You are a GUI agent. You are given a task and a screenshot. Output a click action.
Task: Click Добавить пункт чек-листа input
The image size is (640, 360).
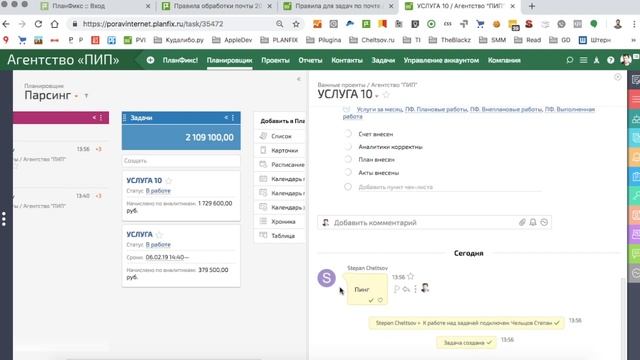pos(449,187)
